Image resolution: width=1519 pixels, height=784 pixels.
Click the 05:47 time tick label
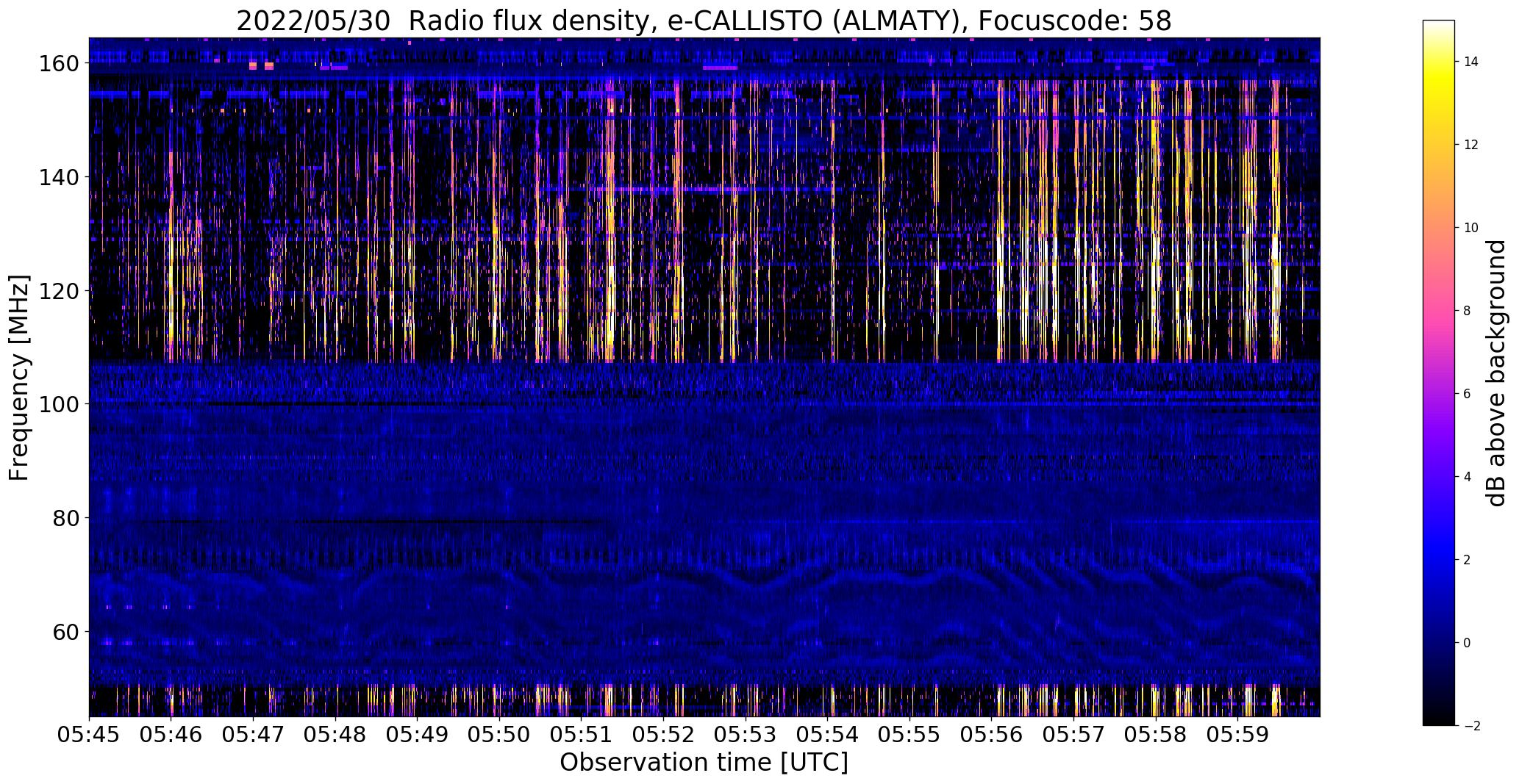point(253,734)
